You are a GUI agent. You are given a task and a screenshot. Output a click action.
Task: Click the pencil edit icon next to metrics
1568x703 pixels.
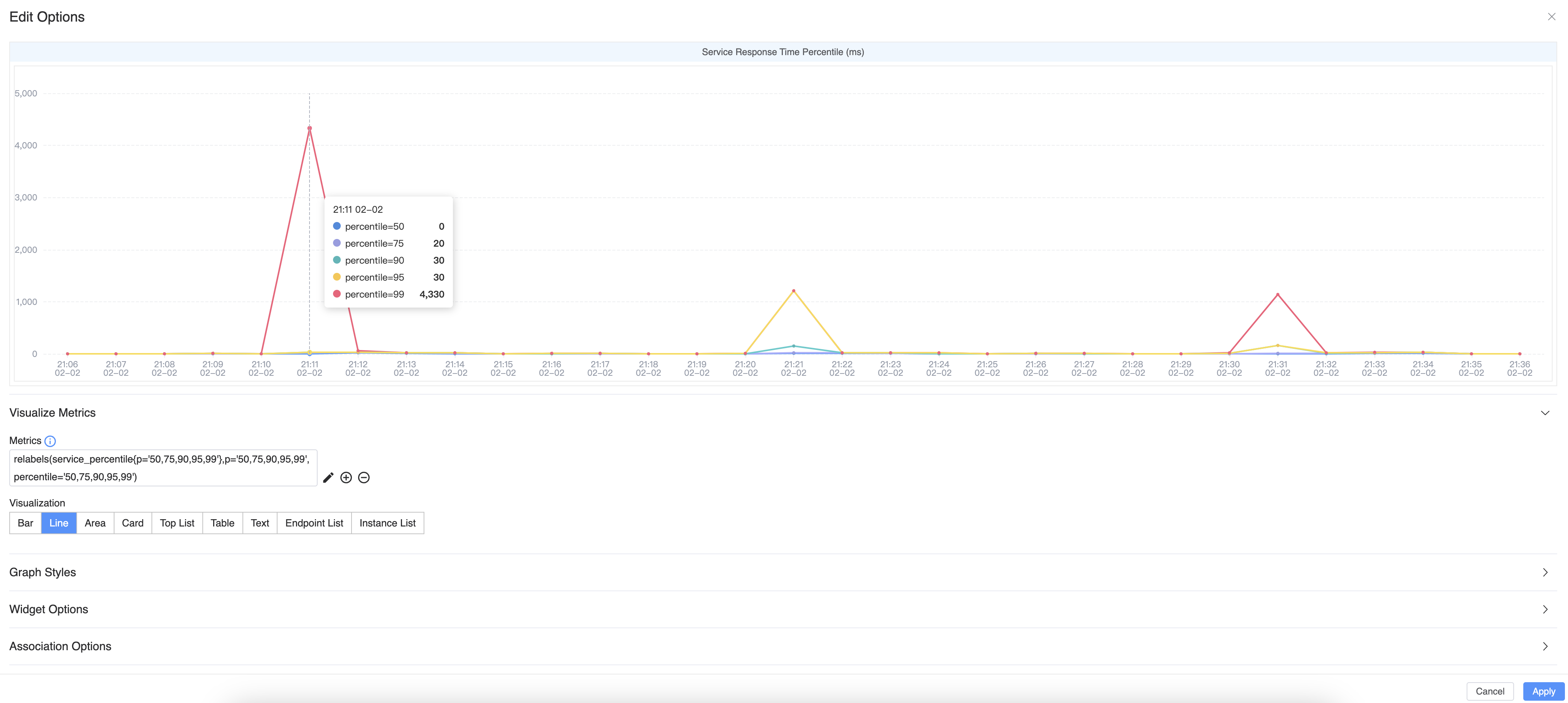[x=328, y=478]
